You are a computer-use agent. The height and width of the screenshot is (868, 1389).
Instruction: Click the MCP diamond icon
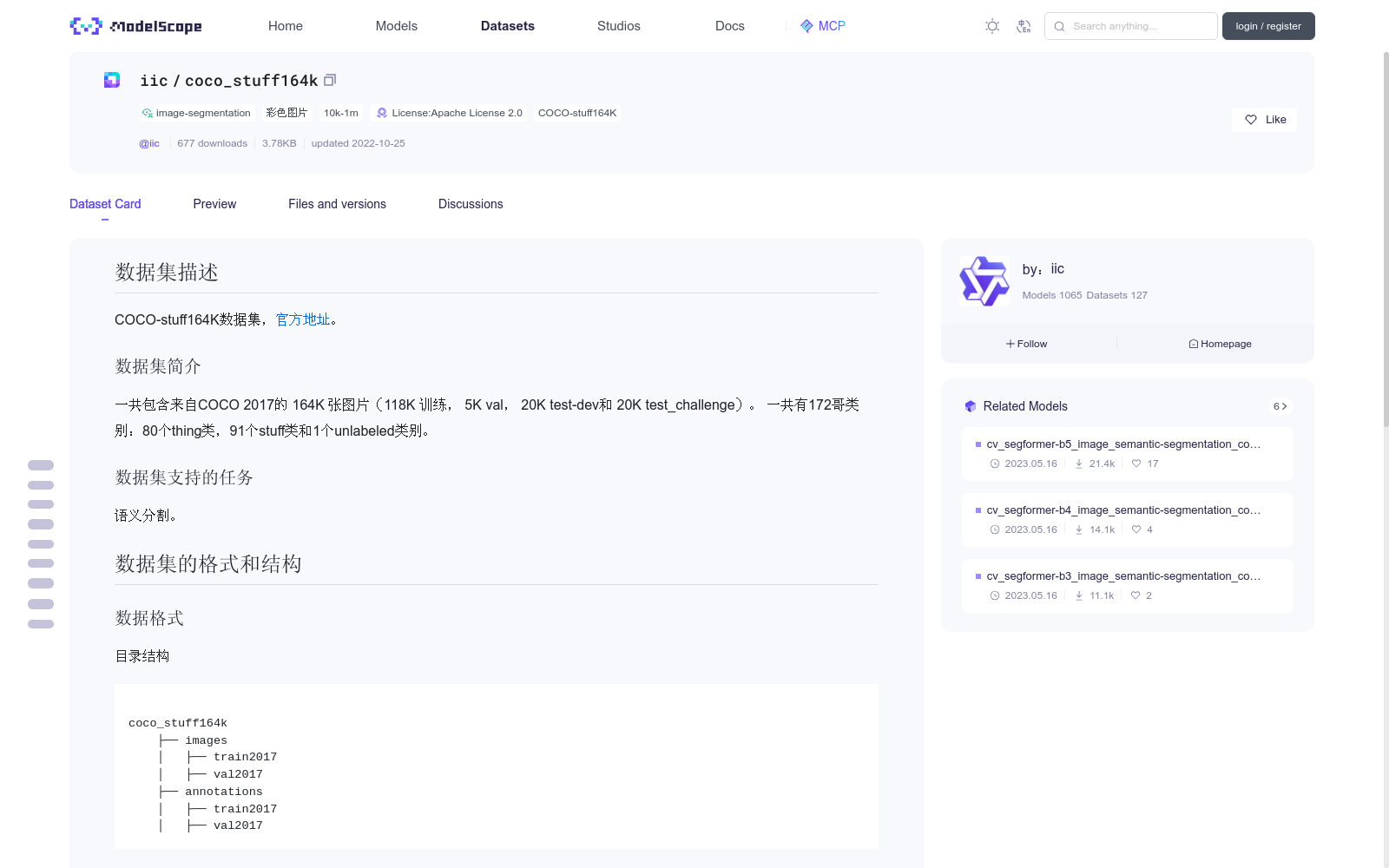[x=806, y=26]
